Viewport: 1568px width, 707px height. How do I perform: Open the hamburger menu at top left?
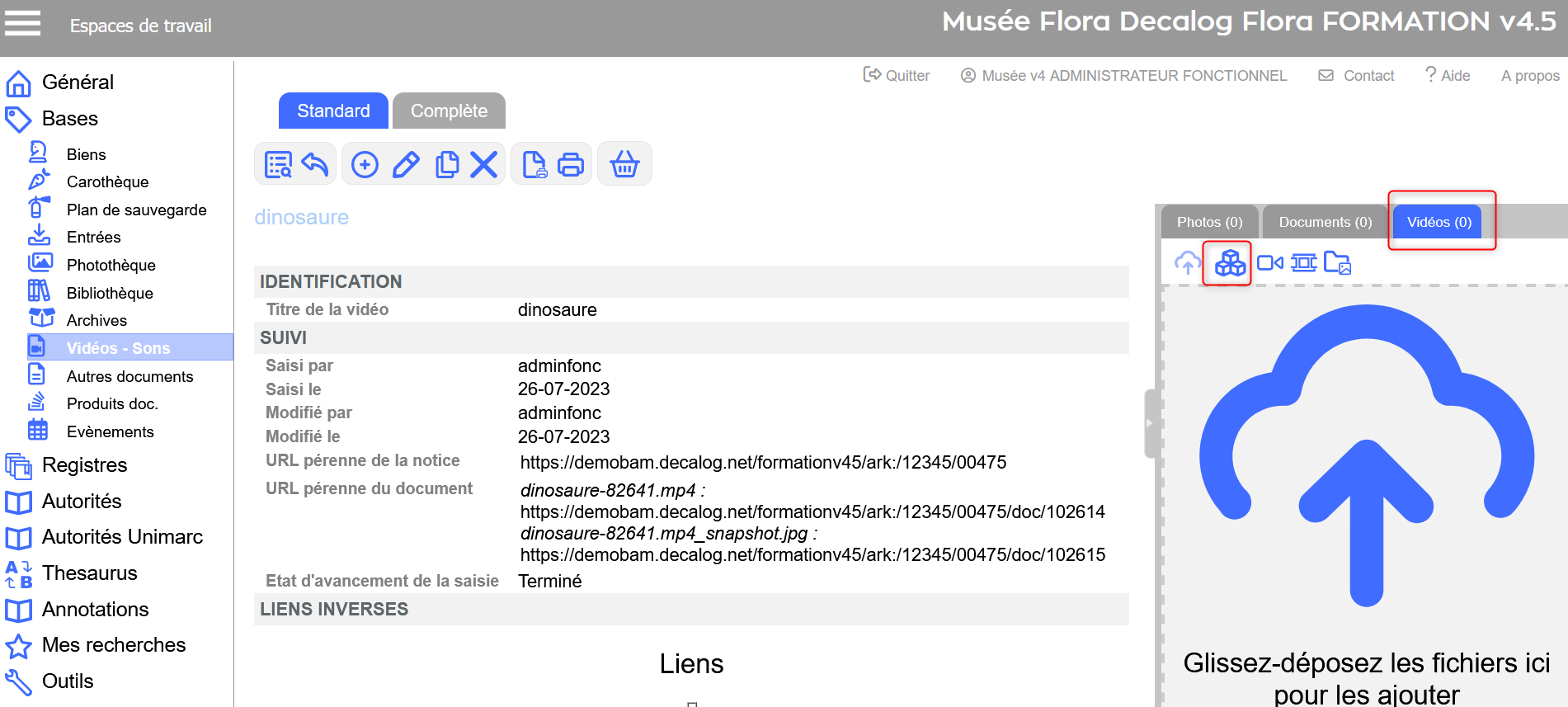pos(23,23)
